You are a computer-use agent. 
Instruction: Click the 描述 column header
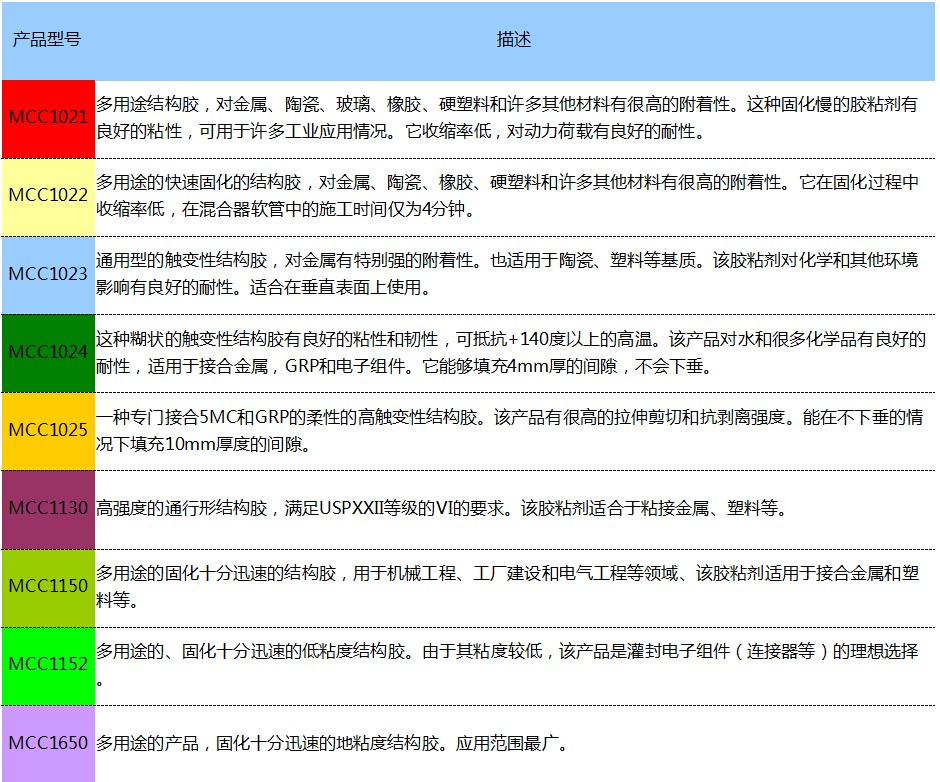(514, 40)
